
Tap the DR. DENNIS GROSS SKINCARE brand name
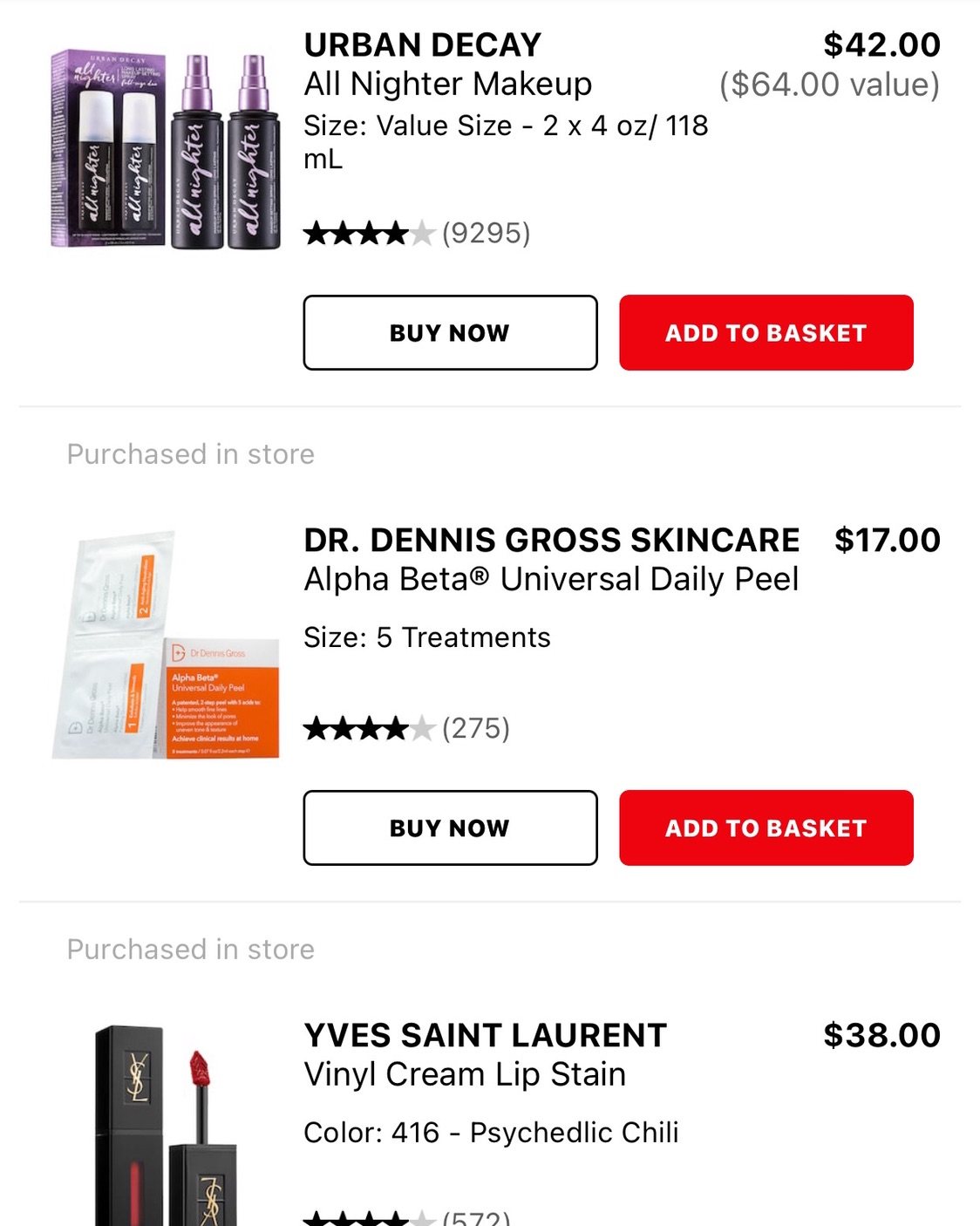(x=551, y=540)
